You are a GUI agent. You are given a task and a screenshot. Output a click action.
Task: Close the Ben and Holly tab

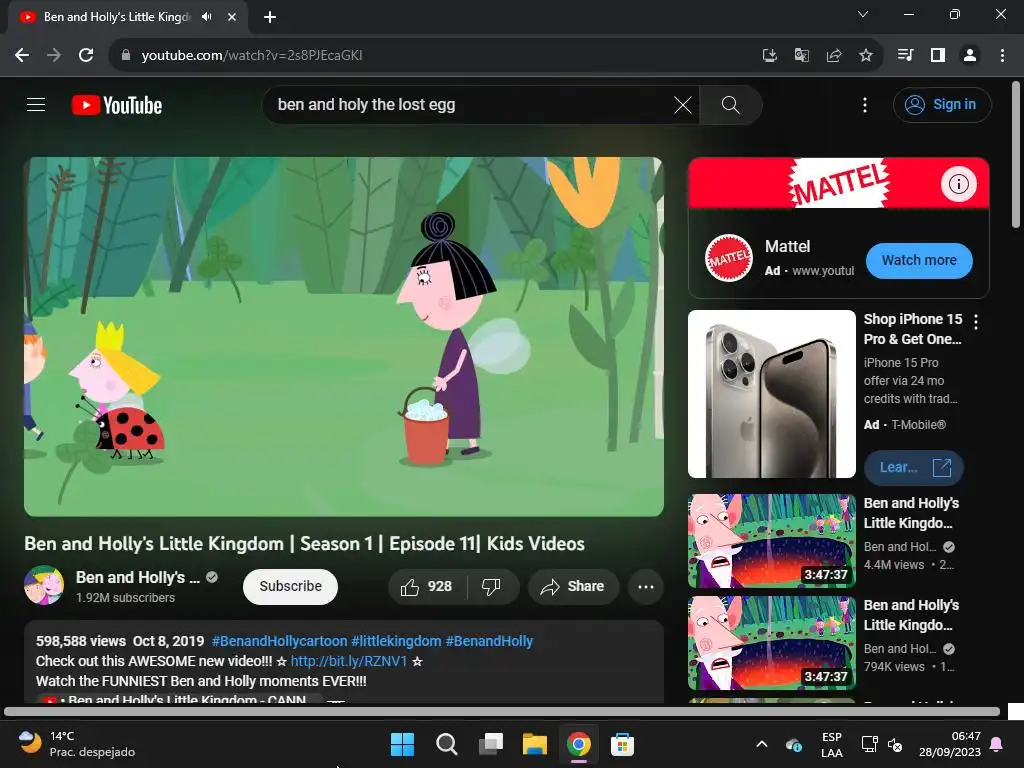[x=232, y=17]
